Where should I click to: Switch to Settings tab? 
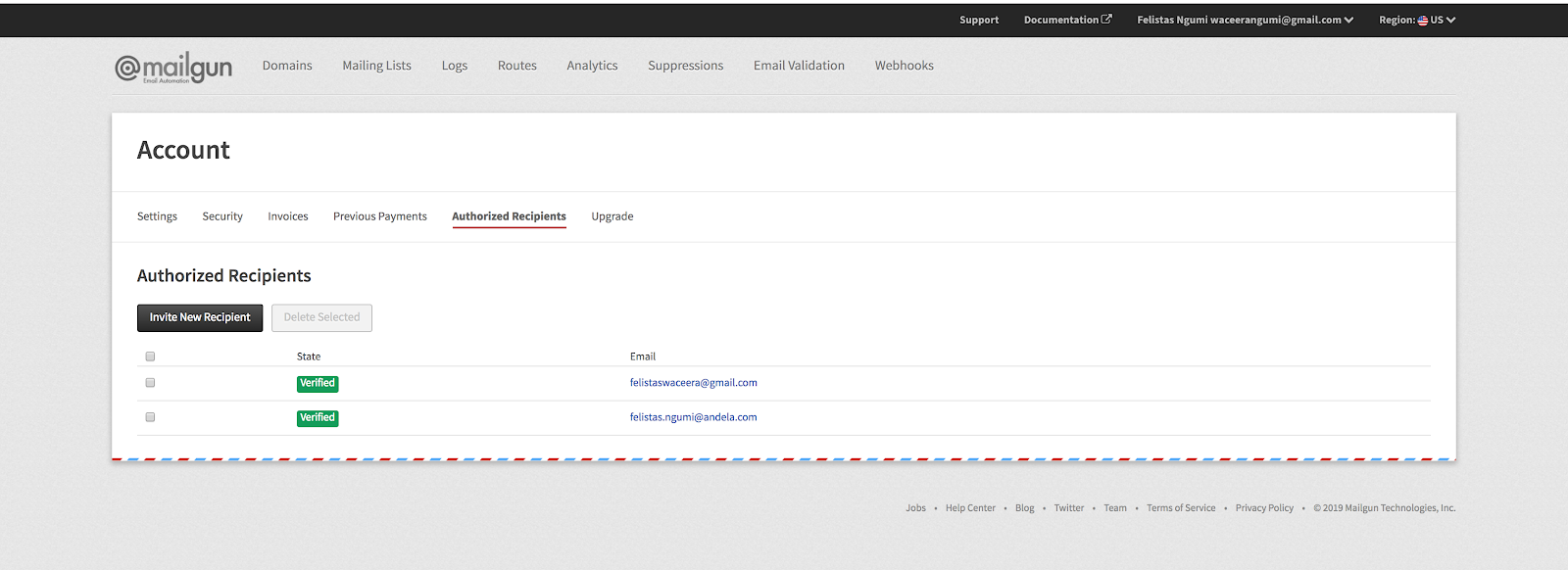[157, 216]
